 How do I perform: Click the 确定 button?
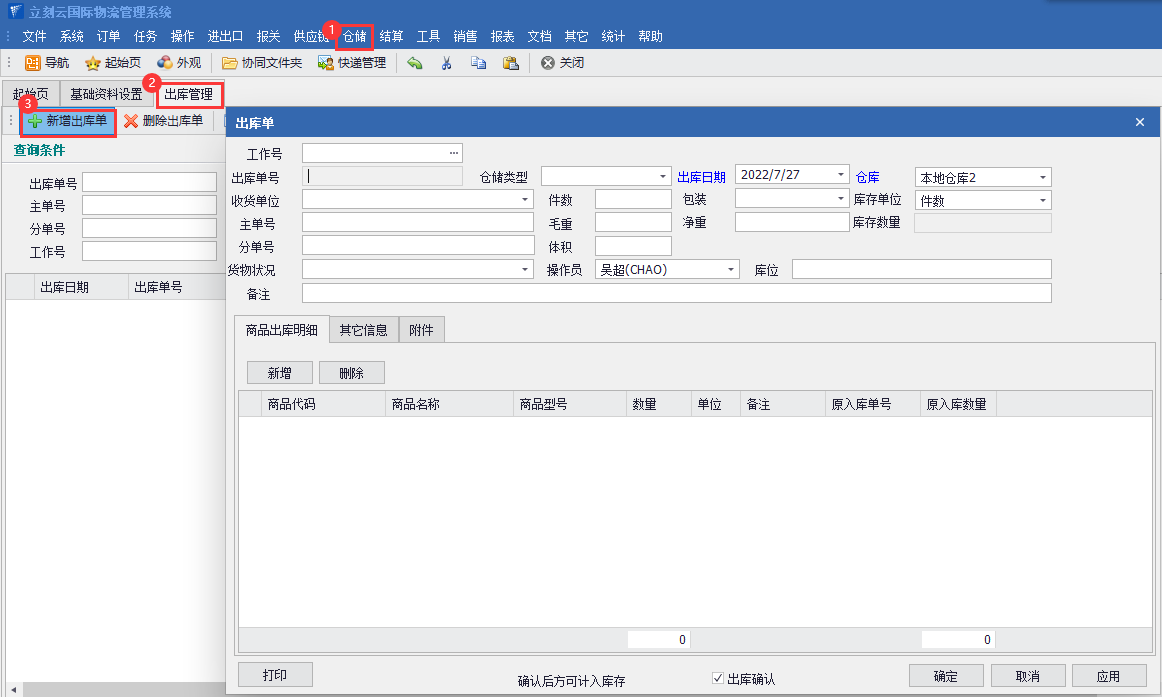point(945,676)
